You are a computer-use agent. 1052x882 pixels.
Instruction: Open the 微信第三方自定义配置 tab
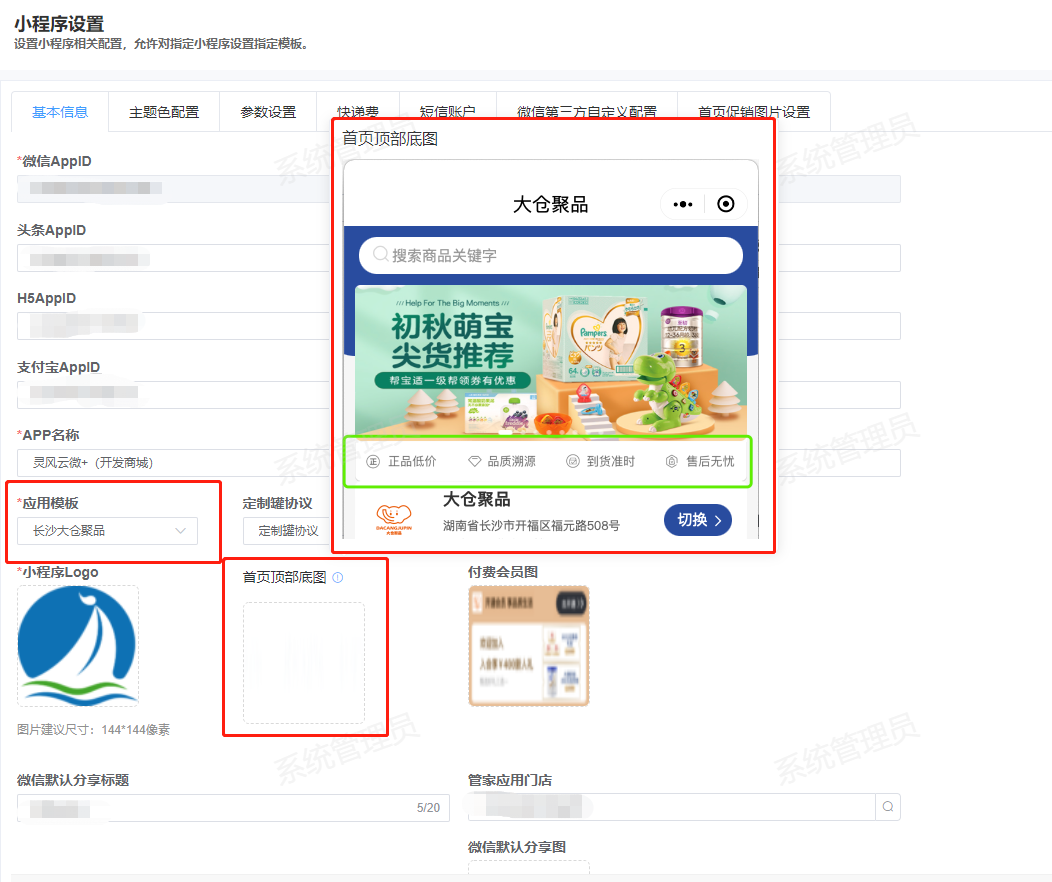(586, 111)
